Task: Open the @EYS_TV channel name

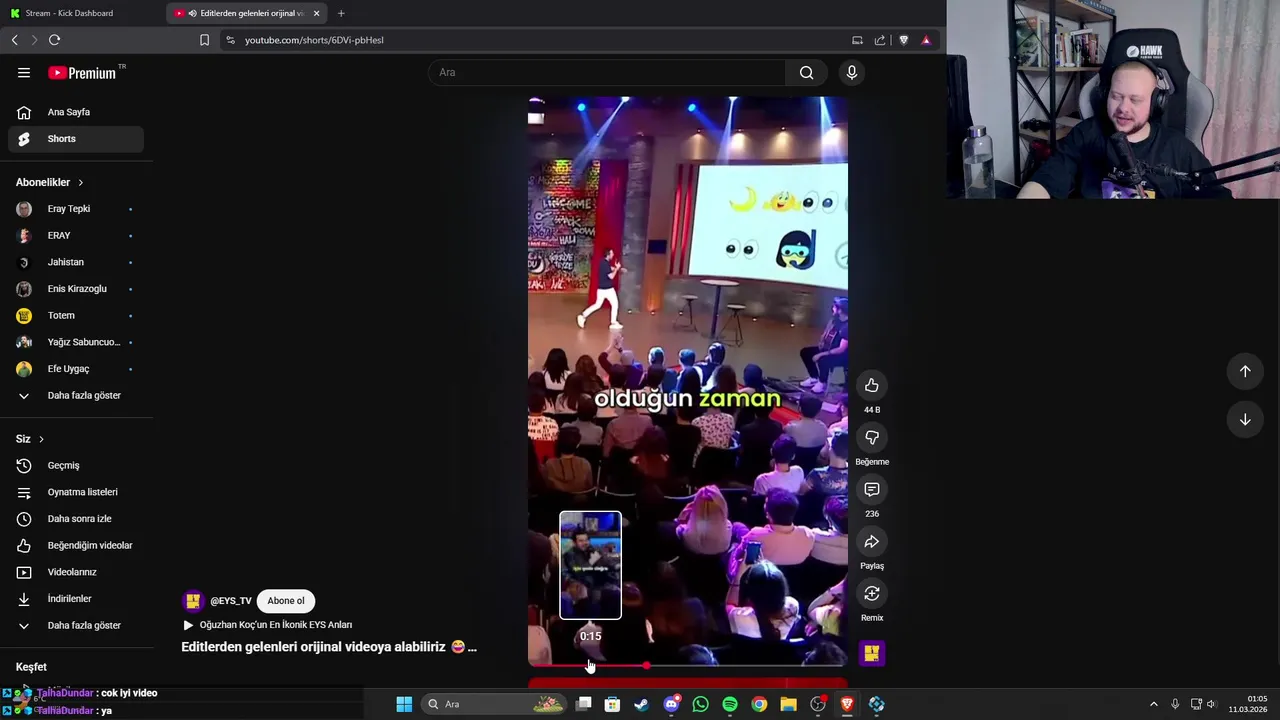Action: 231,601
